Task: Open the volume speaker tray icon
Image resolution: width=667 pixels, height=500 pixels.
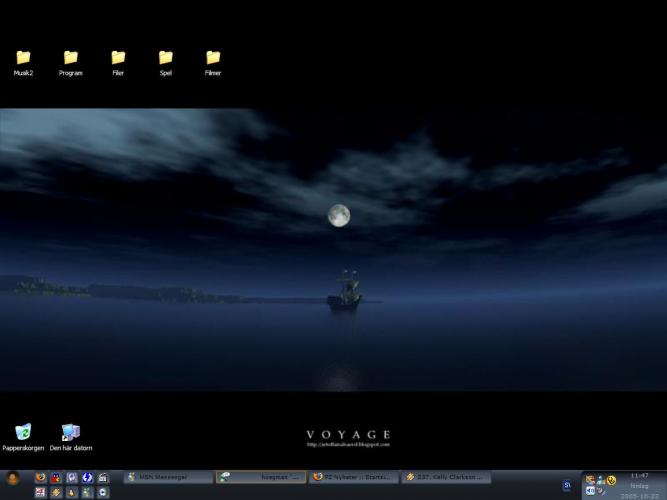Action: coord(590,491)
